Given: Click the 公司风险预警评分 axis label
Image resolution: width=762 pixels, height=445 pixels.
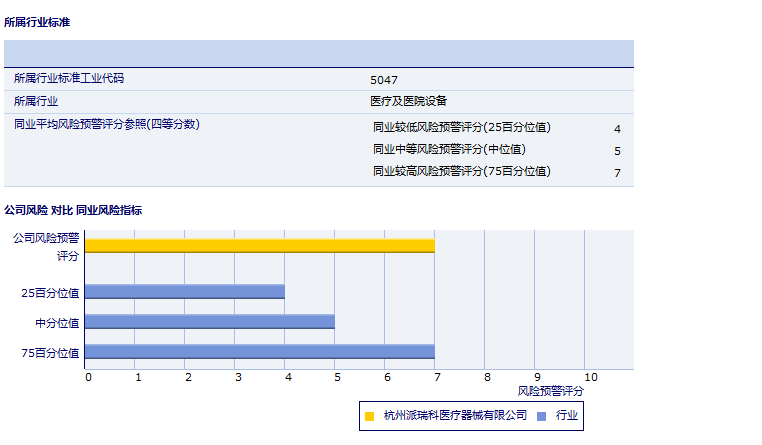Looking at the screenshot, I should tap(46, 247).
